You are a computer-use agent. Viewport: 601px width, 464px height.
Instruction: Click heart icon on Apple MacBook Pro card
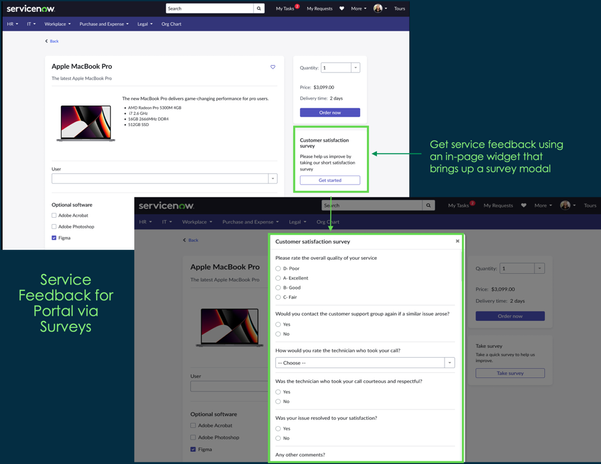(x=273, y=67)
